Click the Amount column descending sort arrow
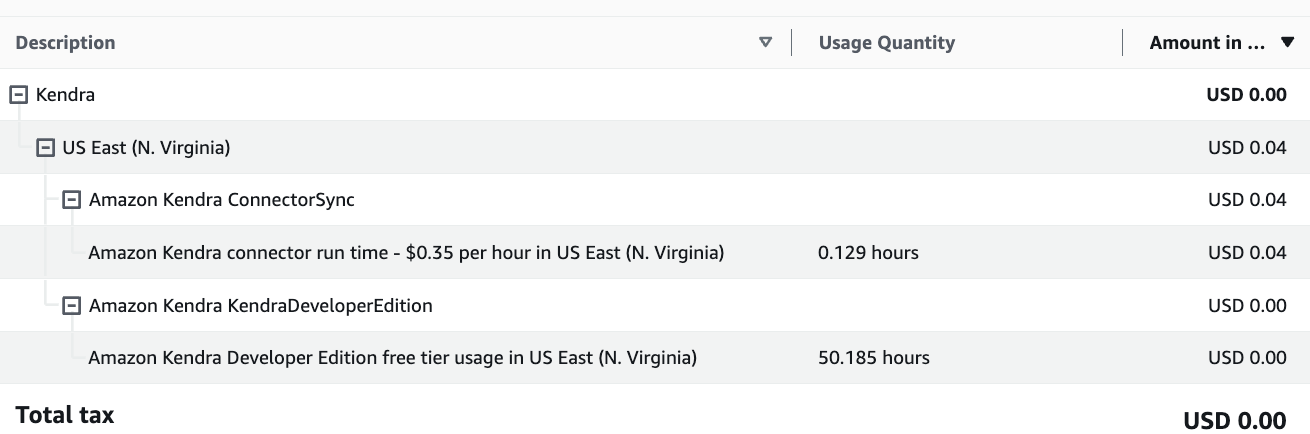The height and width of the screenshot is (434, 1310). (x=1287, y=42)
